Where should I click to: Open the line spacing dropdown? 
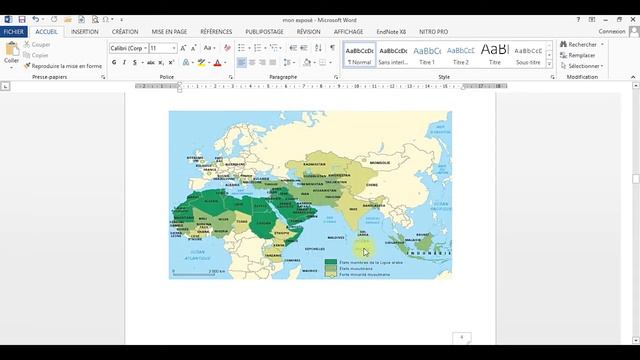pyautogui.click(x=289, y=62)
